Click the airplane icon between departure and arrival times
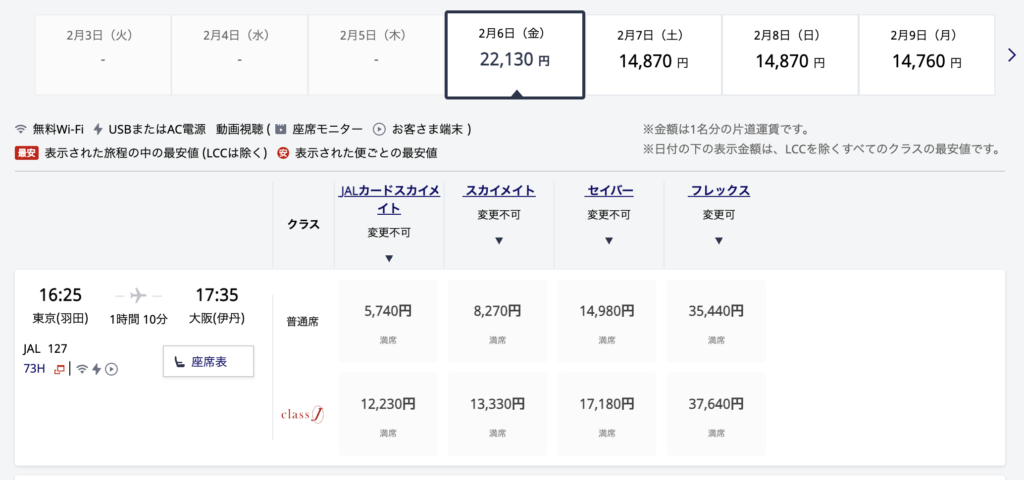The height and width of the screenshot is (480, 1024). point(137,296)
